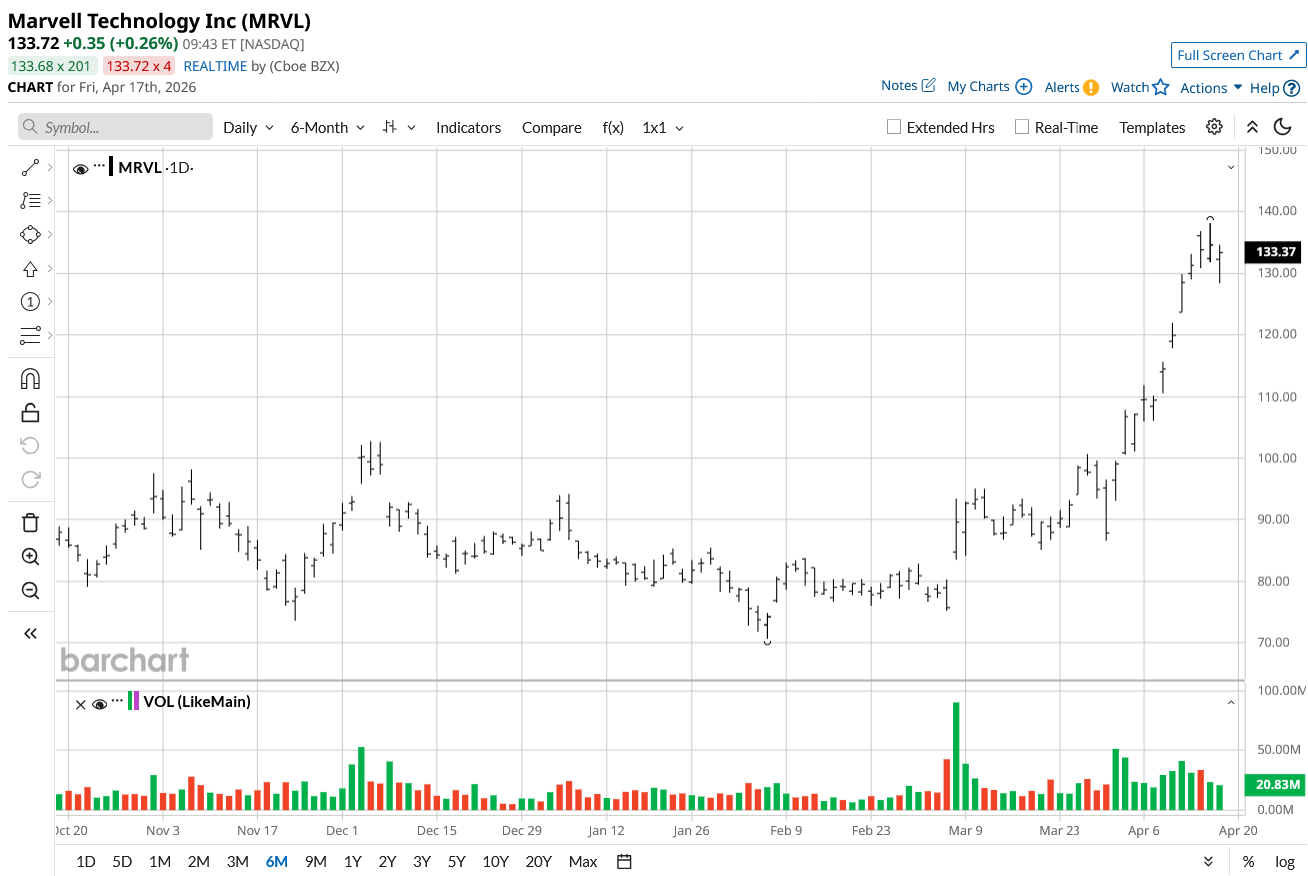Toggle VOL indicator visibility eye
Screen dimensions: 1308x876
(99, 704)
